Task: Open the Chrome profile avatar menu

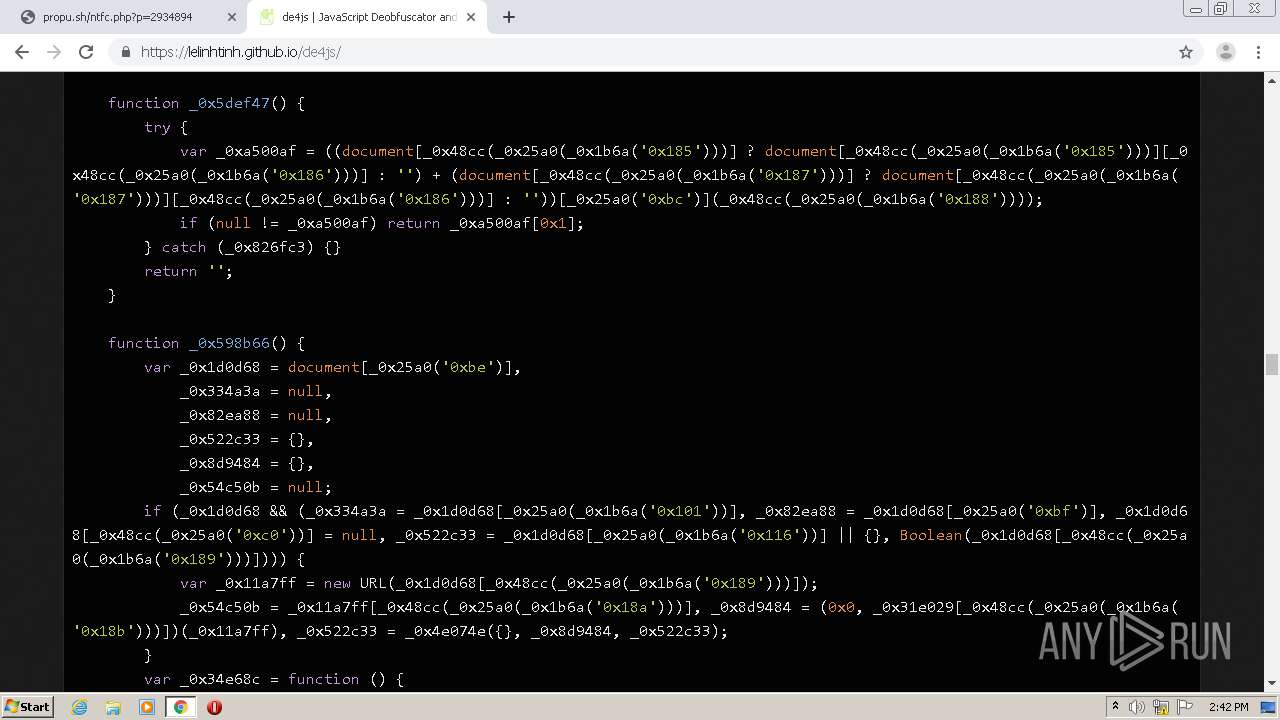Action: 1225,52
